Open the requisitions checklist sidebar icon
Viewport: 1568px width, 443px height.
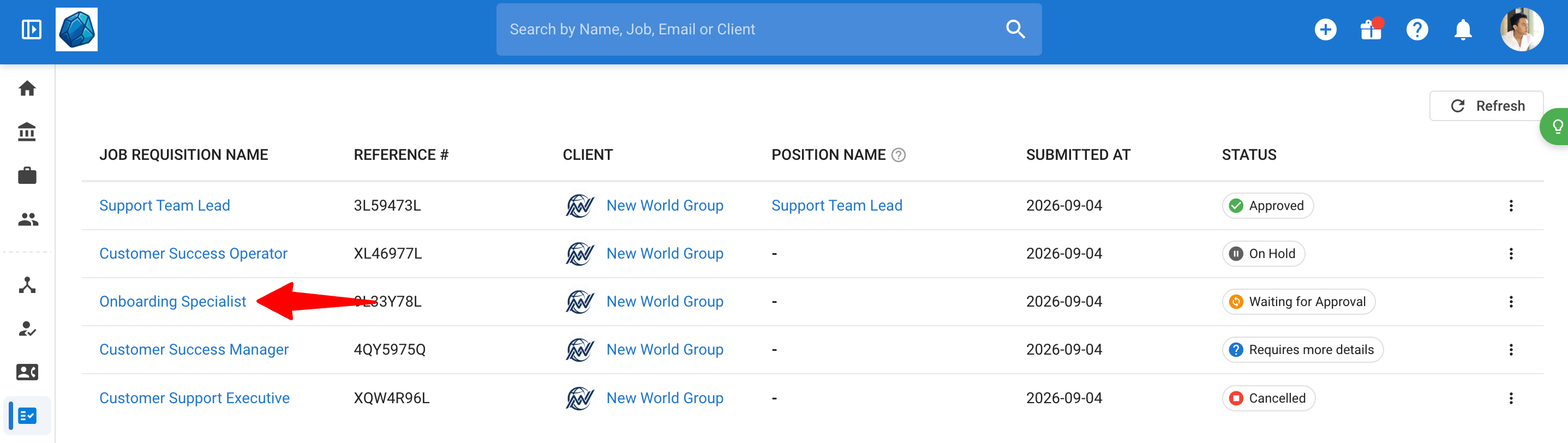pyautogui.click(x=27, y=416)
